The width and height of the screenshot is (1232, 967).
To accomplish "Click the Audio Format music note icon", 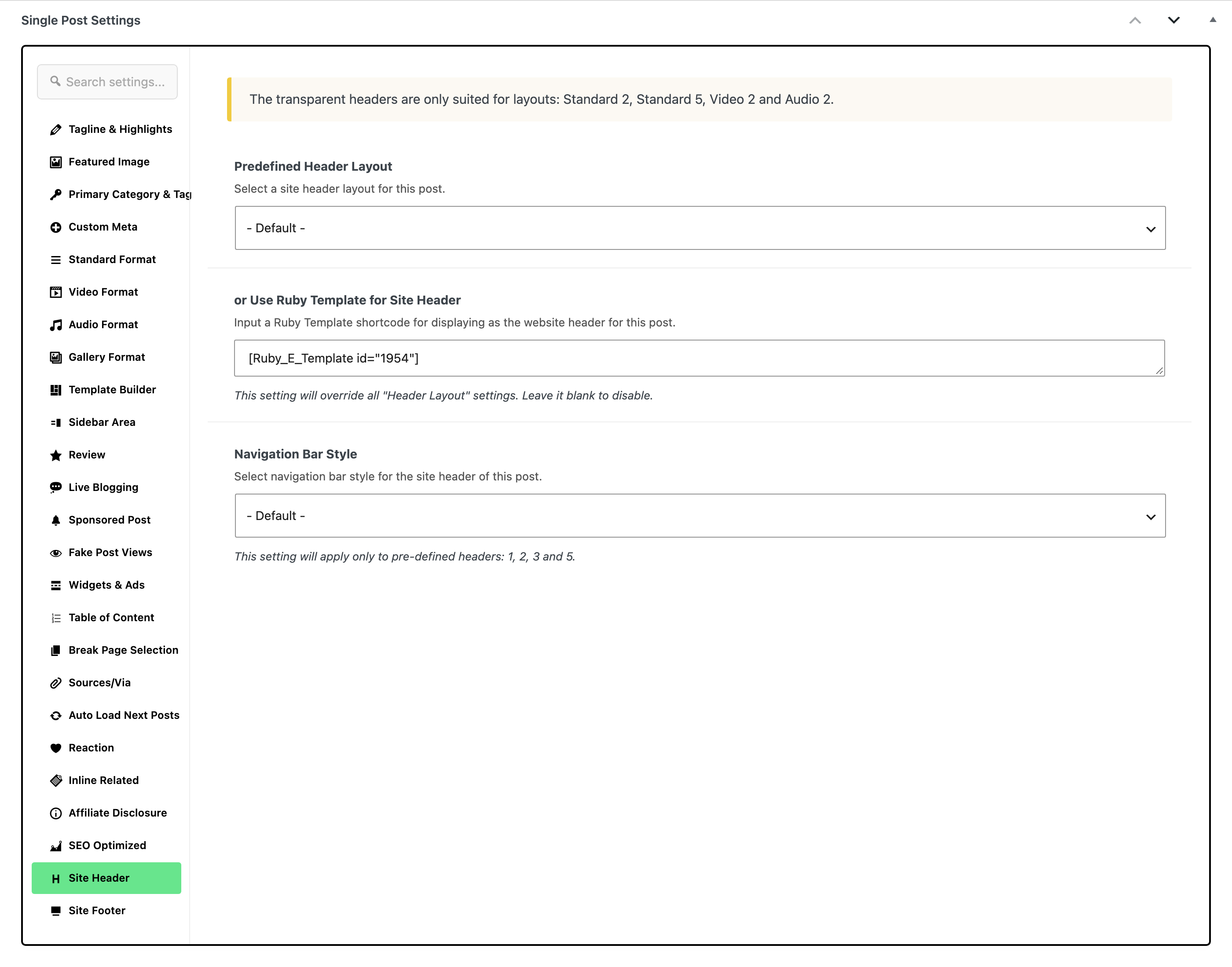I will [x=55, y=325].
